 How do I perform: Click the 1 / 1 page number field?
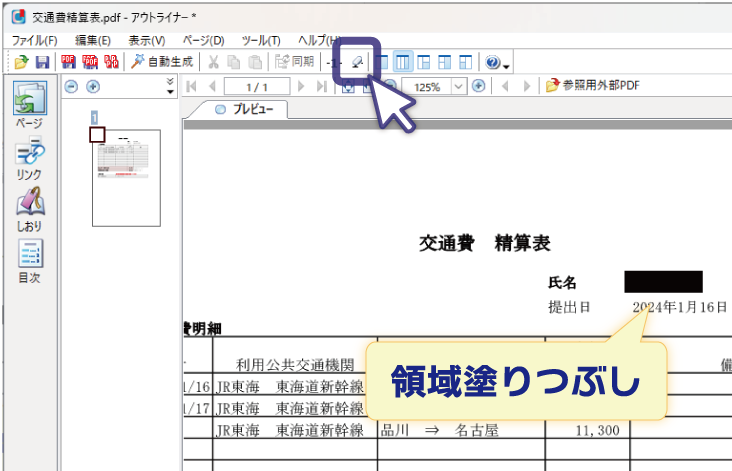tap(256, 87)
